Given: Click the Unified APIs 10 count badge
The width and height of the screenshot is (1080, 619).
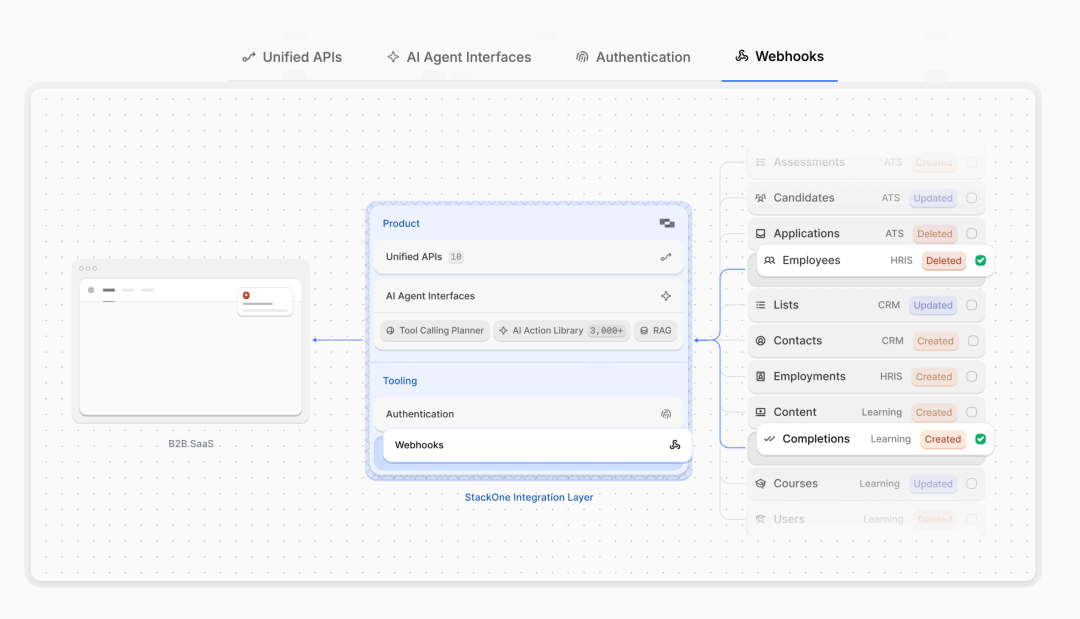Looking at the screenshot, I should pyautogui.click(x=456, y=257).
